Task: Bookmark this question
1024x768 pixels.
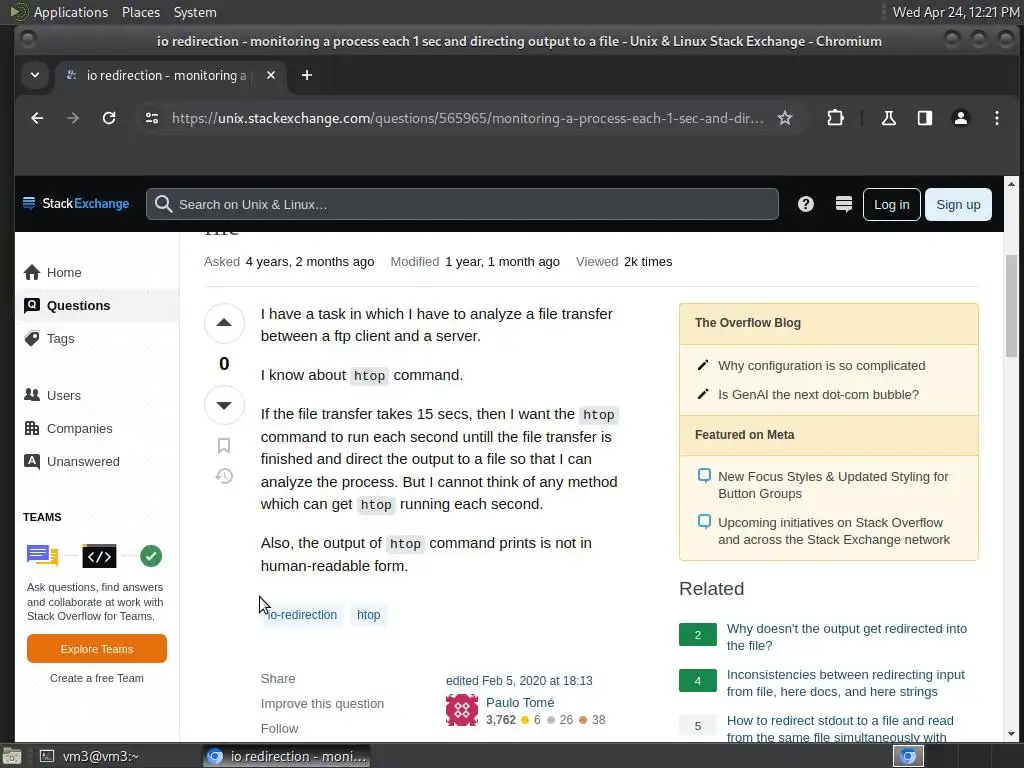Action: pyautogui.click(x=224, y=445)
